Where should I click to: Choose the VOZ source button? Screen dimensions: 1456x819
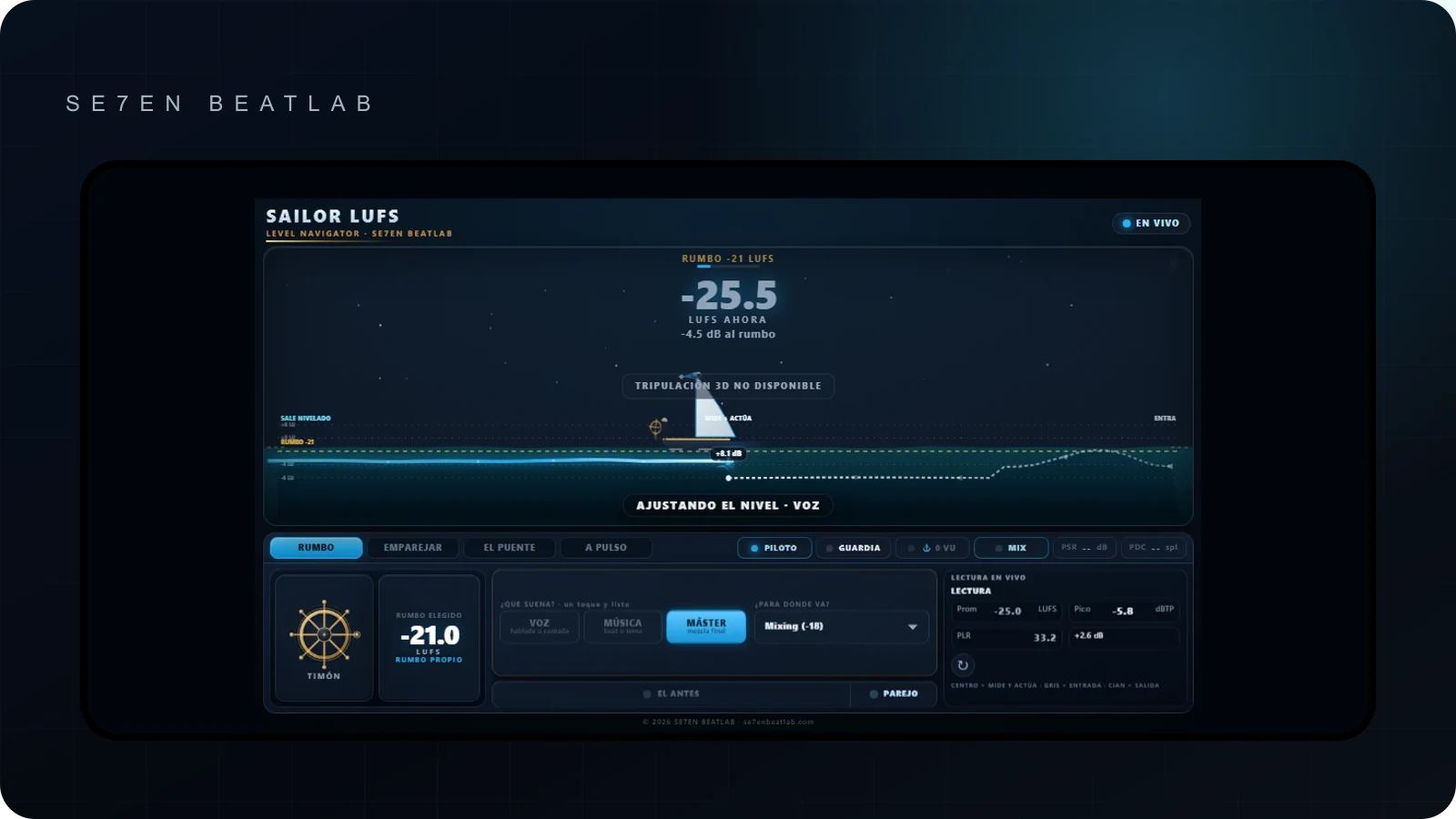540,626
